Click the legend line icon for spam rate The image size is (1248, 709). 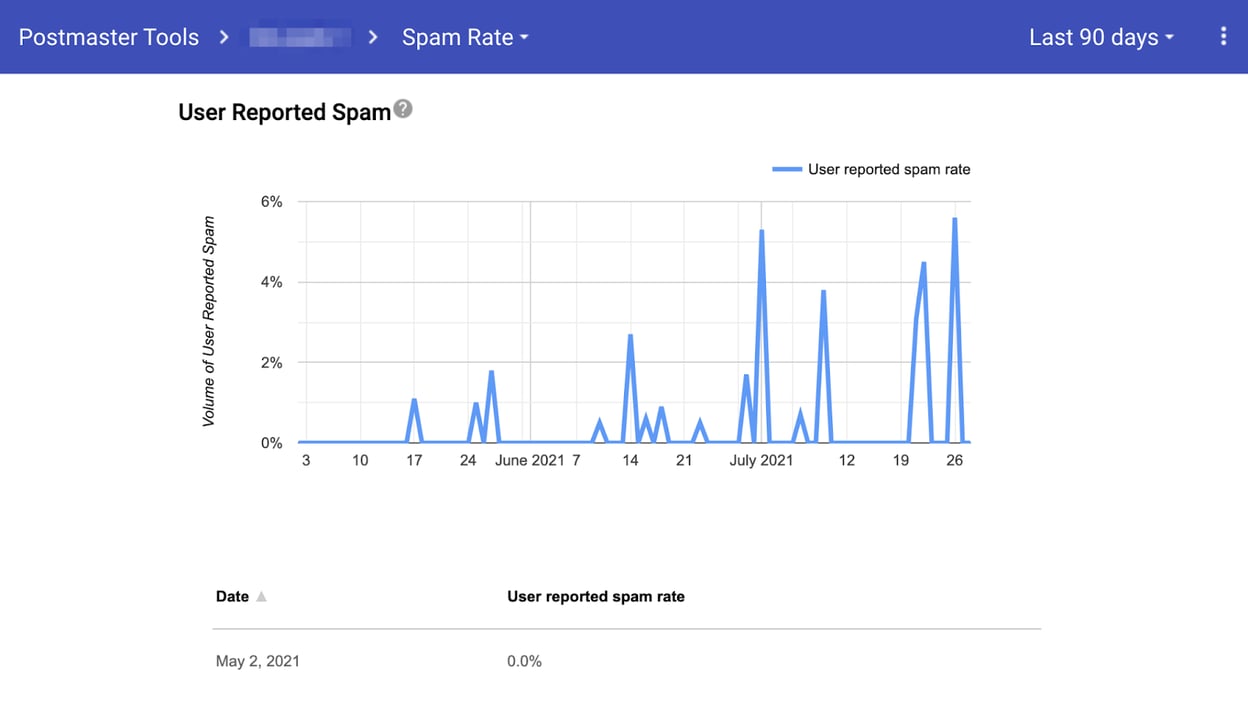(786, 169)
